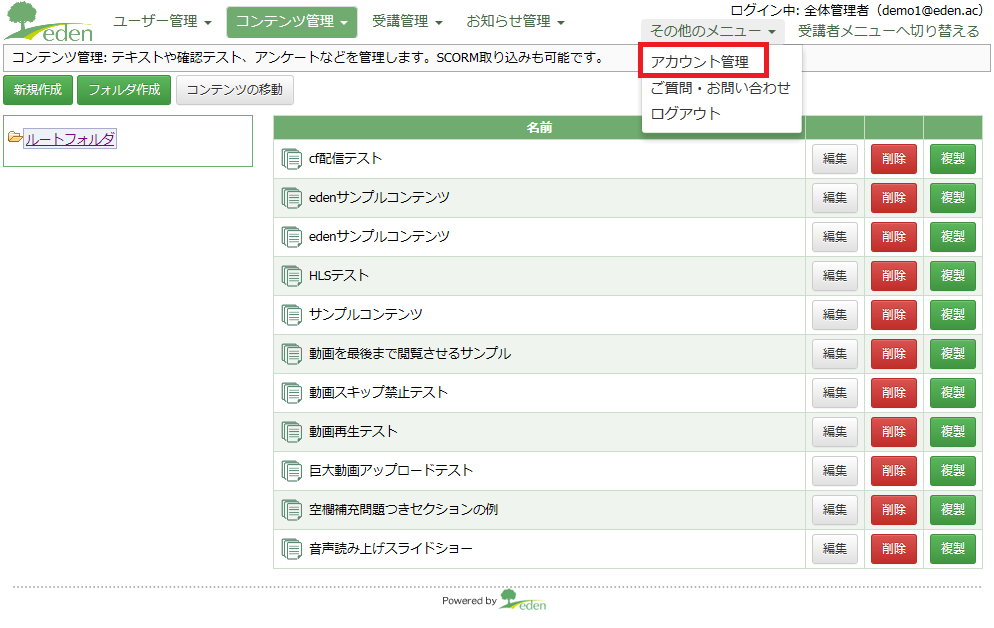Viewport: 994px width, 628px height.
Task: Expand the 受講管理 dropdown
Action: click(406, 22)
